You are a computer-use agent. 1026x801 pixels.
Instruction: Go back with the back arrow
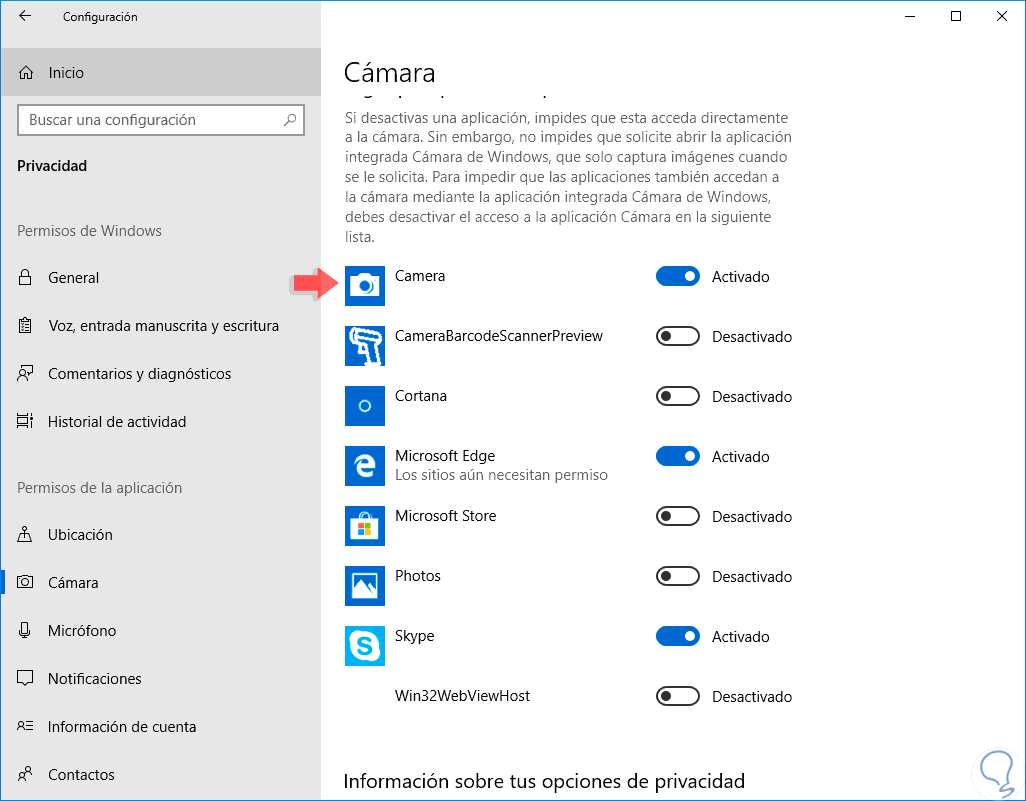(x=25, y=16)
